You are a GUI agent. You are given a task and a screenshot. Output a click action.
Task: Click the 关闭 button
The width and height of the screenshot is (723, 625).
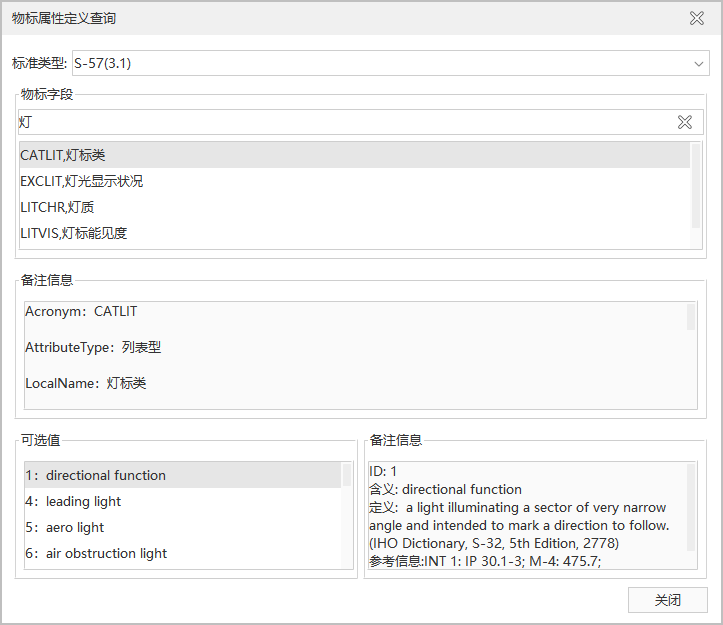[667, 600]
